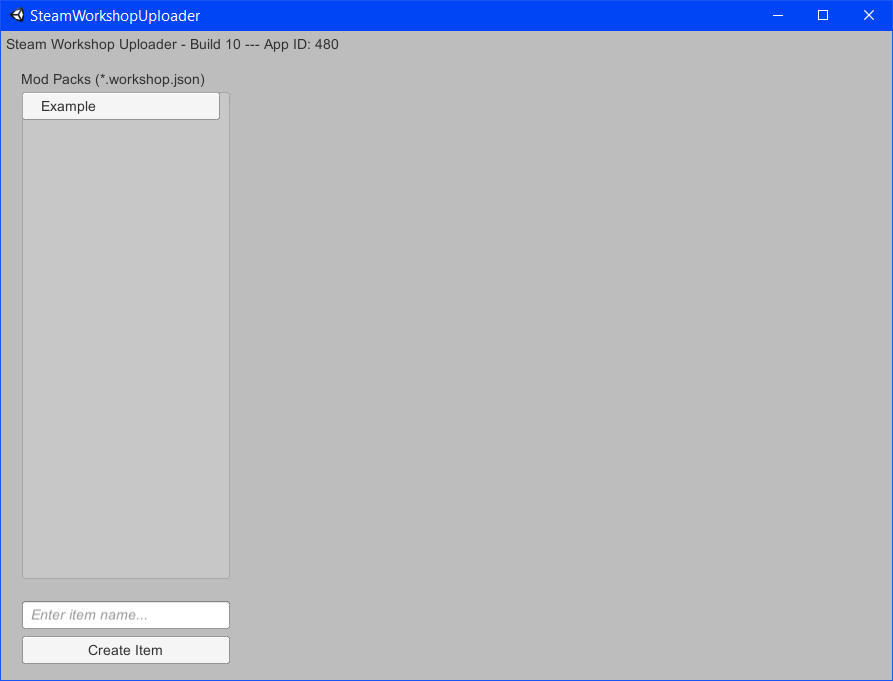Click the SteamWorkshopUploader window title text
The image size is (893, 681).
pyautogui.click(x=115, y=16)
